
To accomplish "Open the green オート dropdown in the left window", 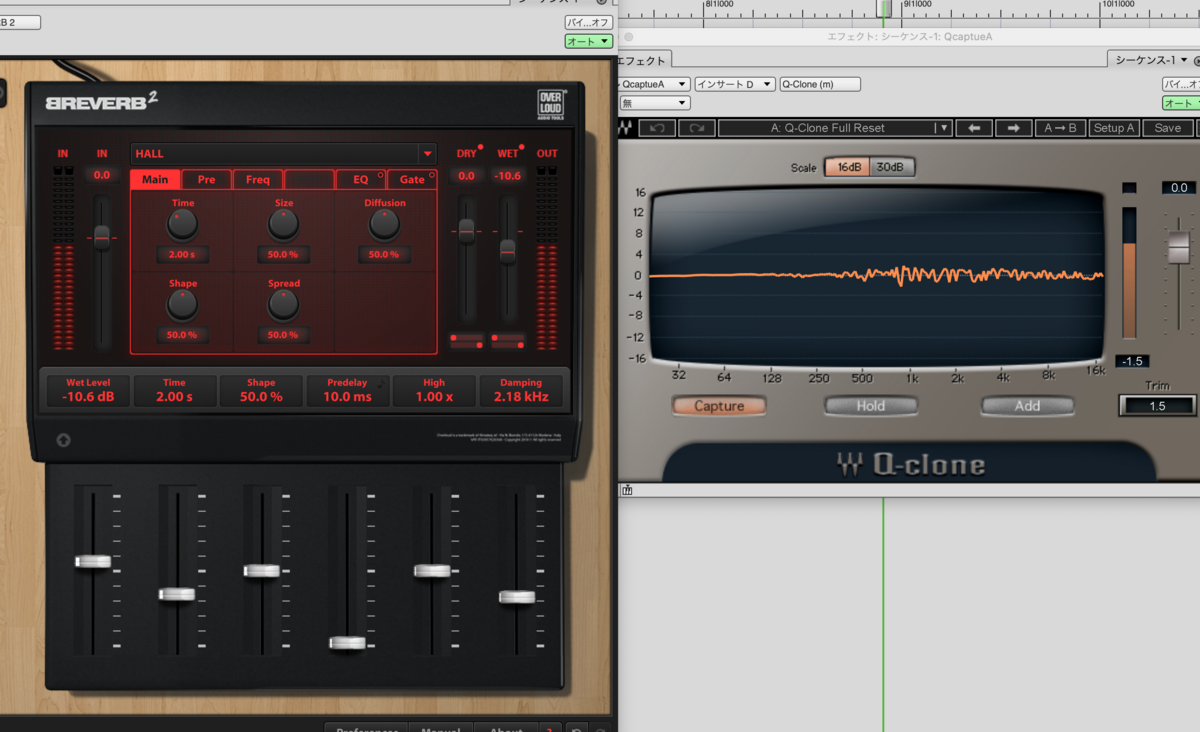I will [x=588, y=41].
